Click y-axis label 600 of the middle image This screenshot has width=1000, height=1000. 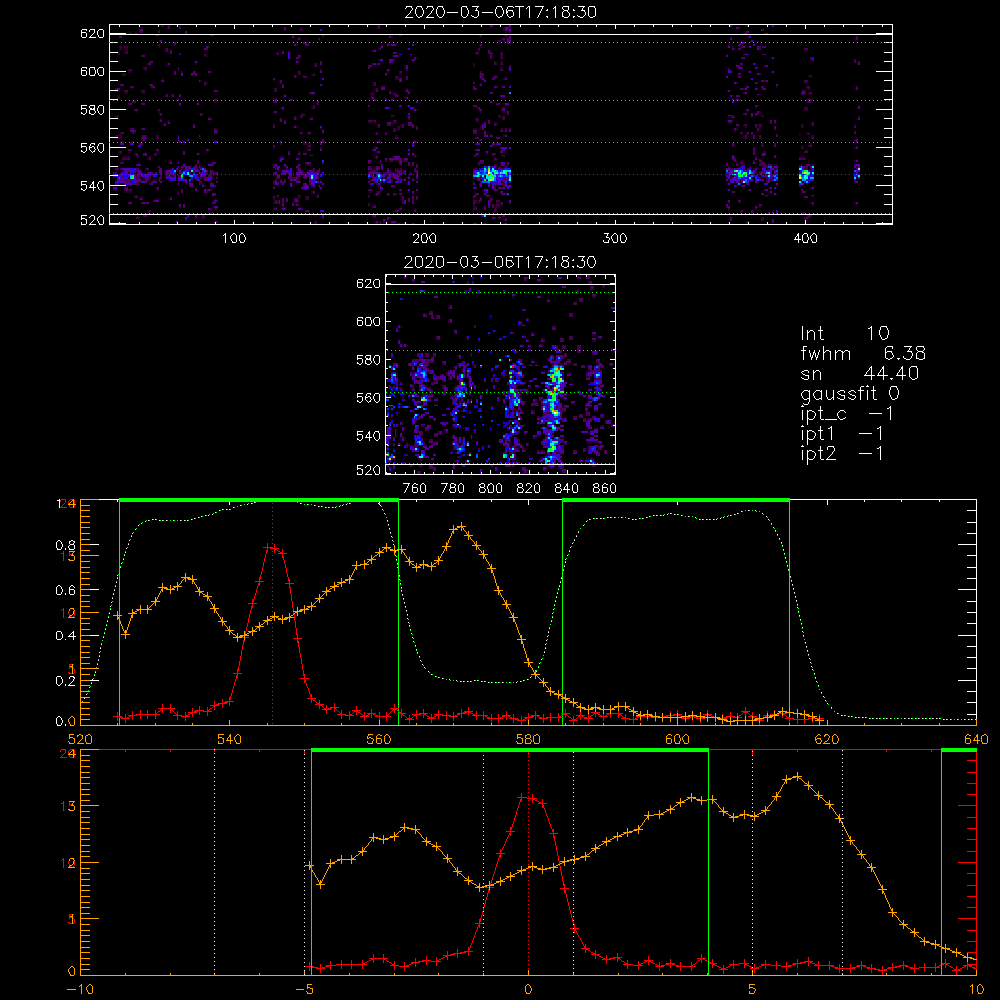(369, 321)
